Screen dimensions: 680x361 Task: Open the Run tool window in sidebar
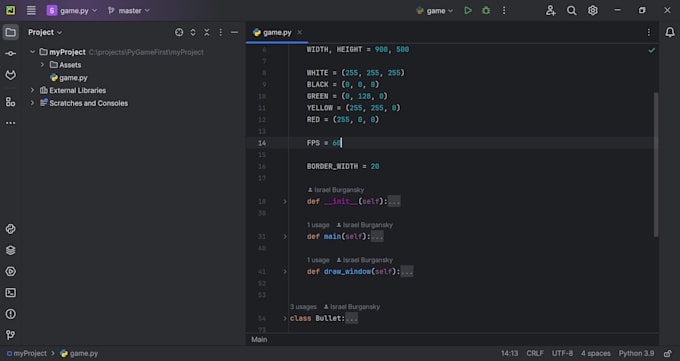tap(10, 272)
